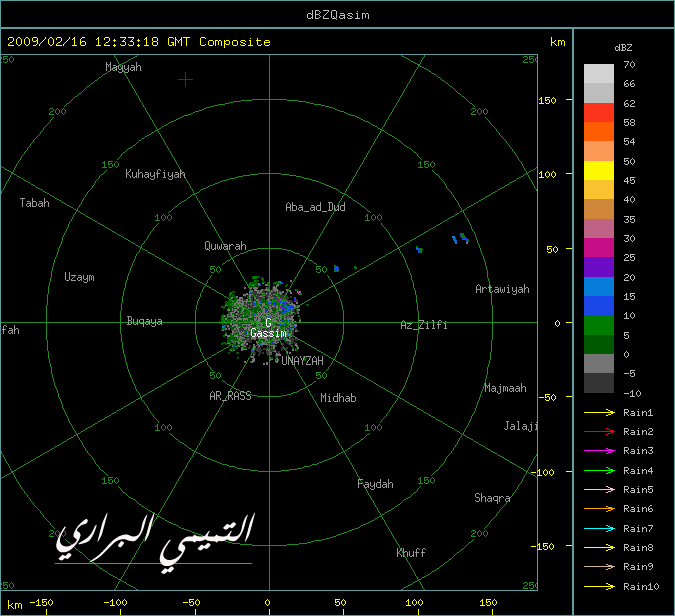
Task: Click the UNAYZAH city label
Action: click(302, 361)
